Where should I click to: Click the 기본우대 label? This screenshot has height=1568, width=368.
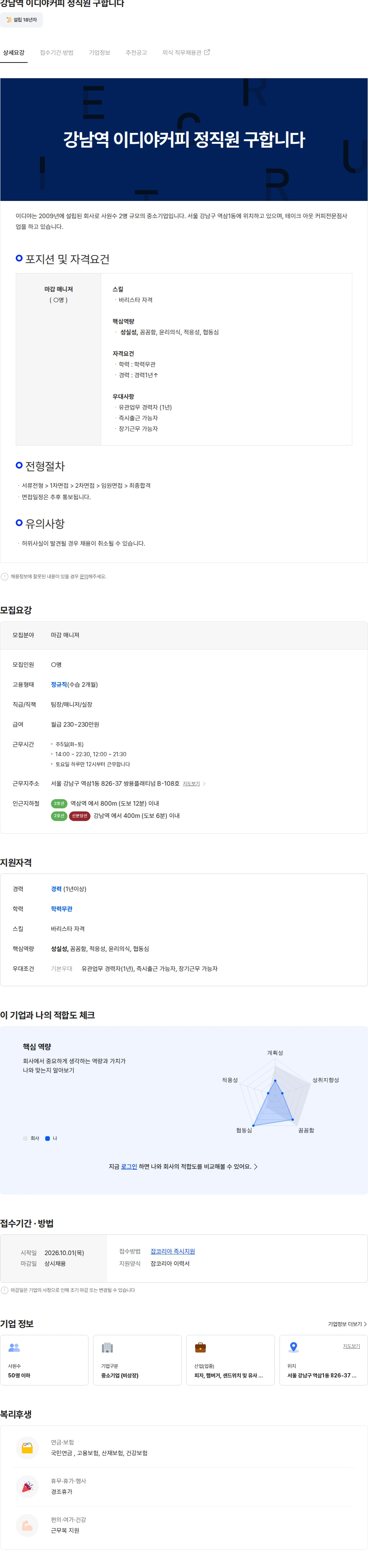pyautogui.click(x=61, y=968)
